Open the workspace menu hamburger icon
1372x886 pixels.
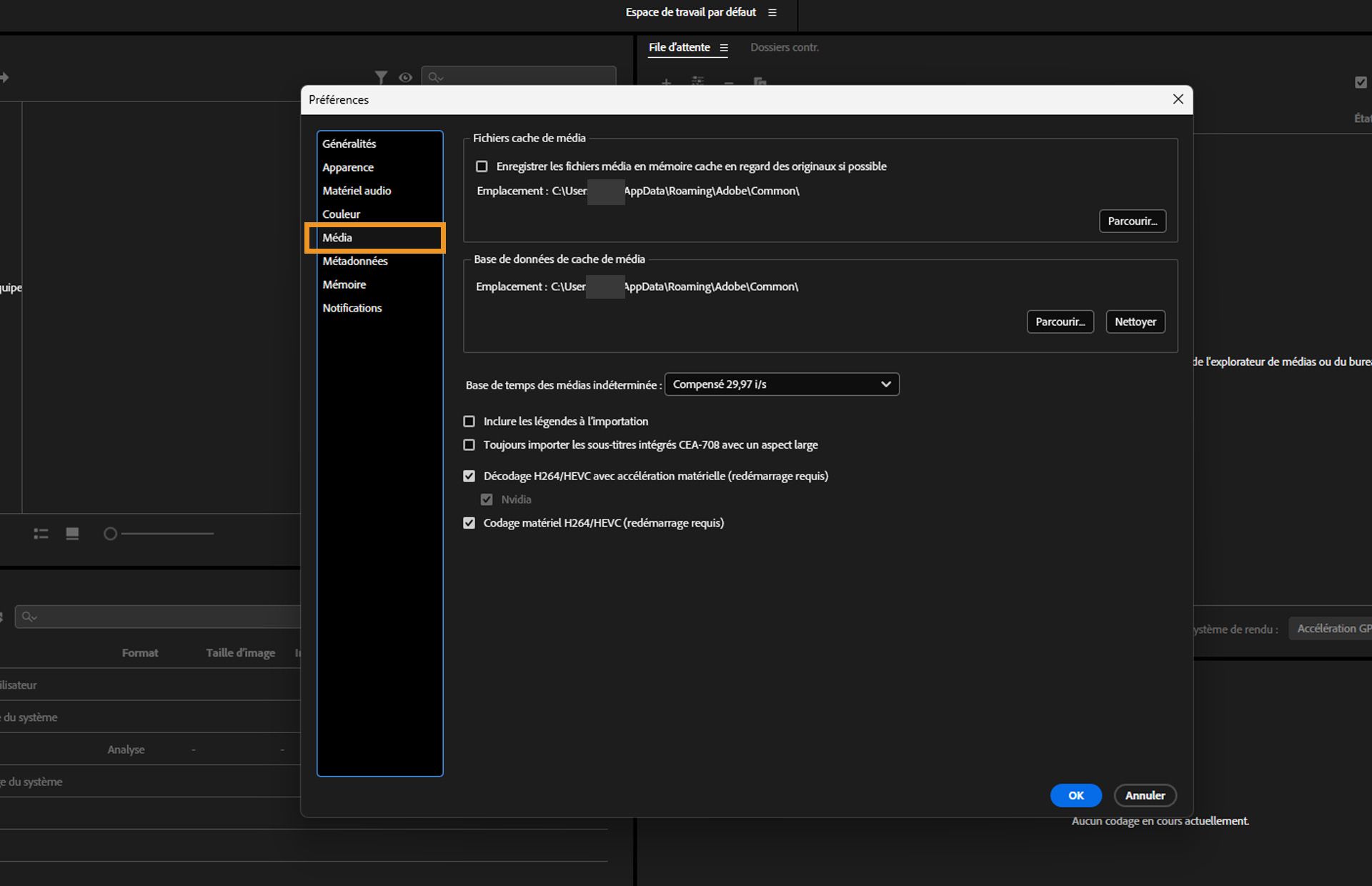click(772, 12)
